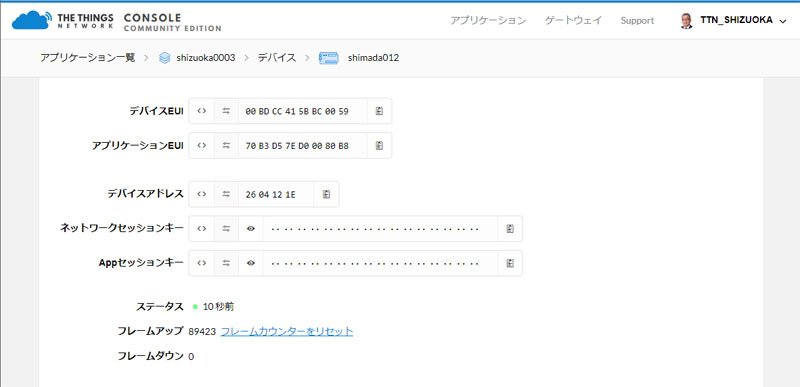Toggle hex format for Appセッションキー
Image resolution: width=800 pixels, height=387 pixels.
(202, 263)
